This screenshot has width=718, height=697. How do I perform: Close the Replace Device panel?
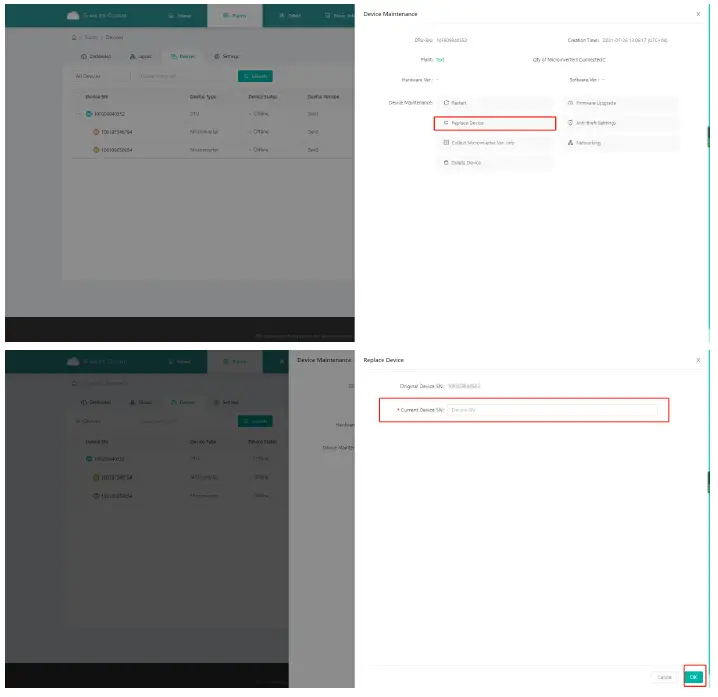point(698,360)
